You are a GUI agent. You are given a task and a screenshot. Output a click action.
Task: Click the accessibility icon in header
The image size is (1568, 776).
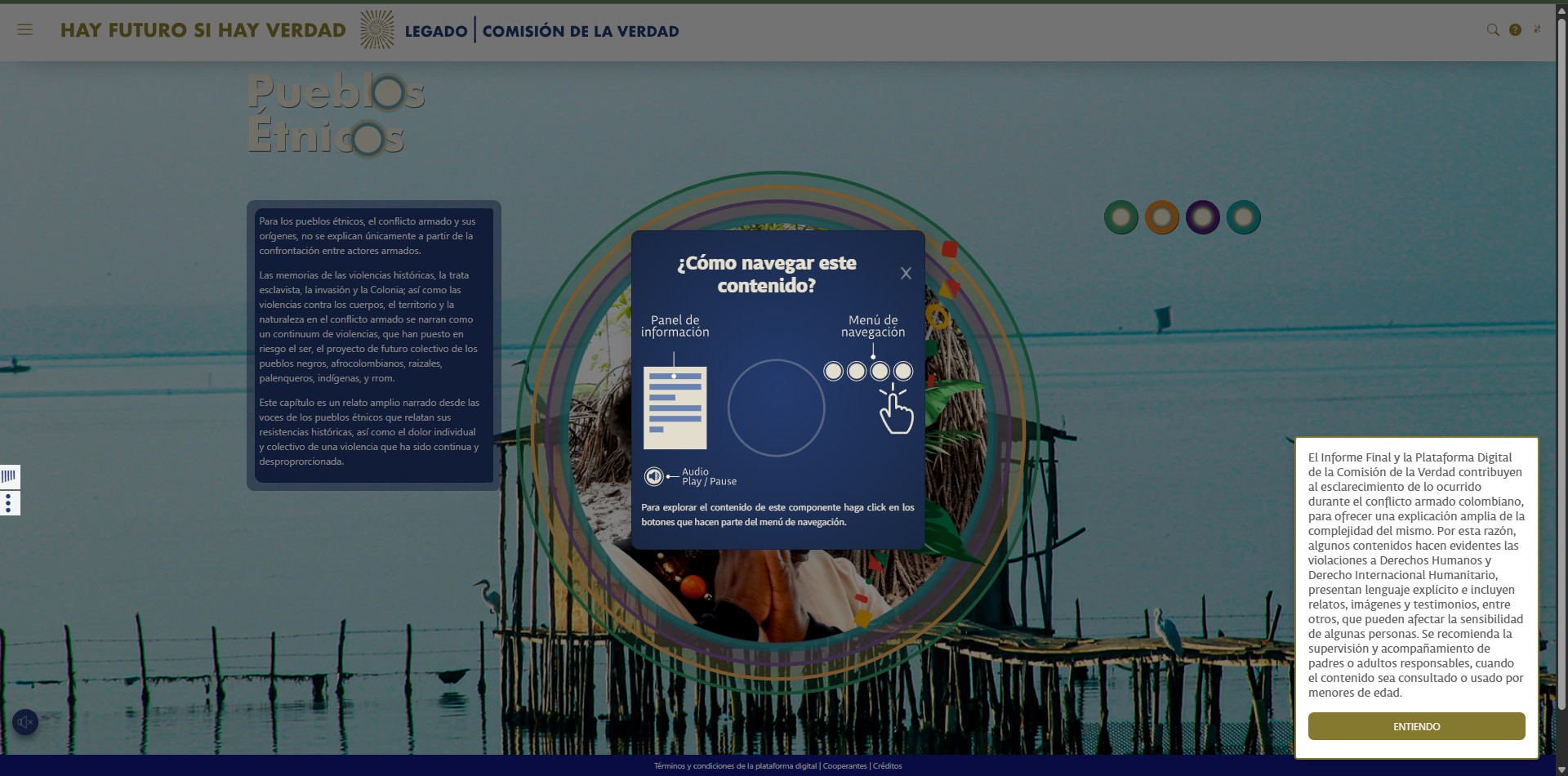click(x=1537, y=29)
